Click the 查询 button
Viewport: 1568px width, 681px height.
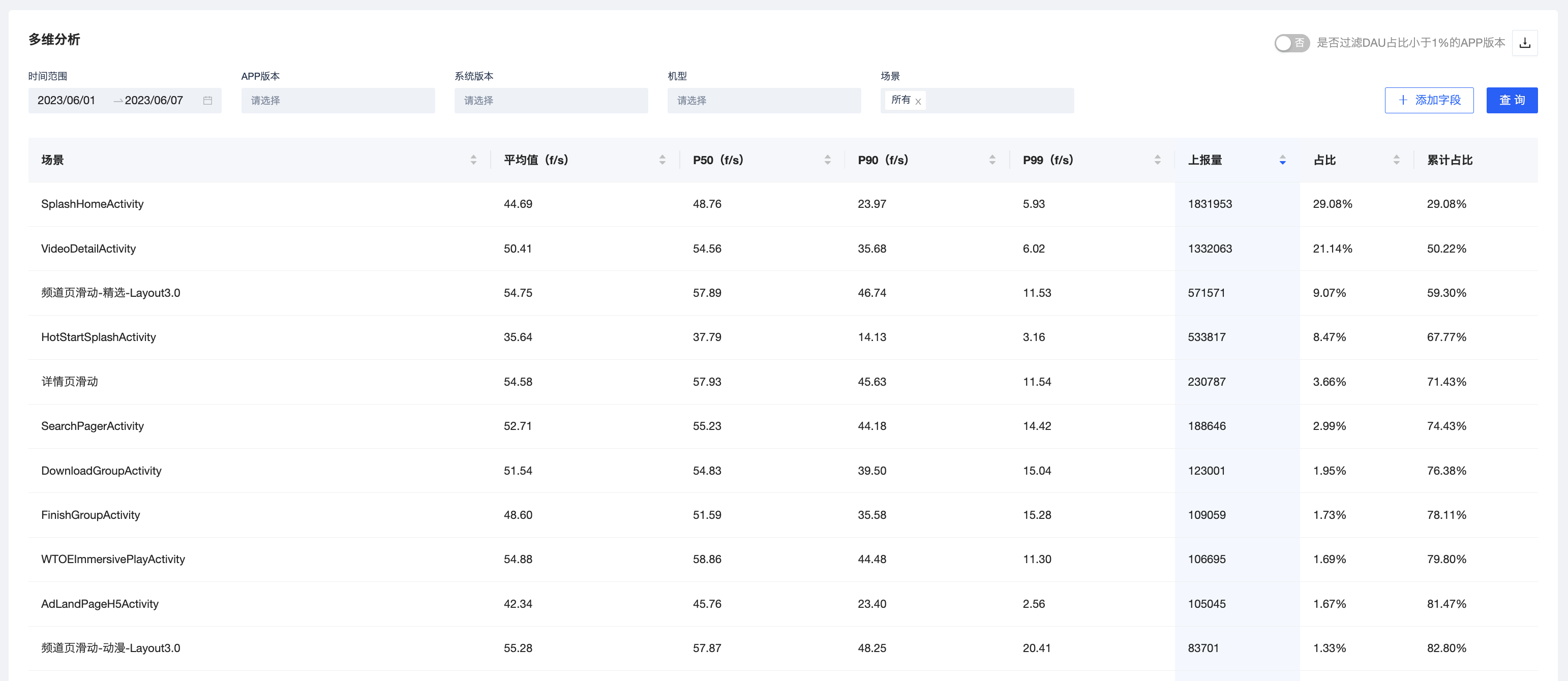(1512, 101)
